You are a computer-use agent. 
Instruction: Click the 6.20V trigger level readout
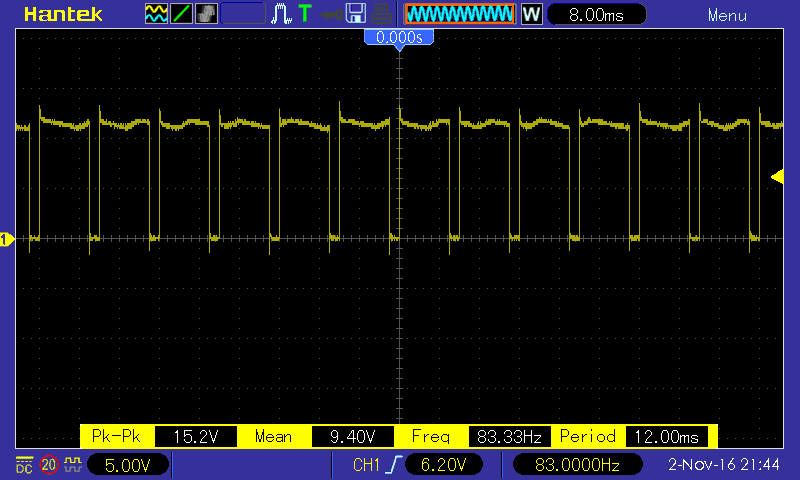click(x=443, y=465)
